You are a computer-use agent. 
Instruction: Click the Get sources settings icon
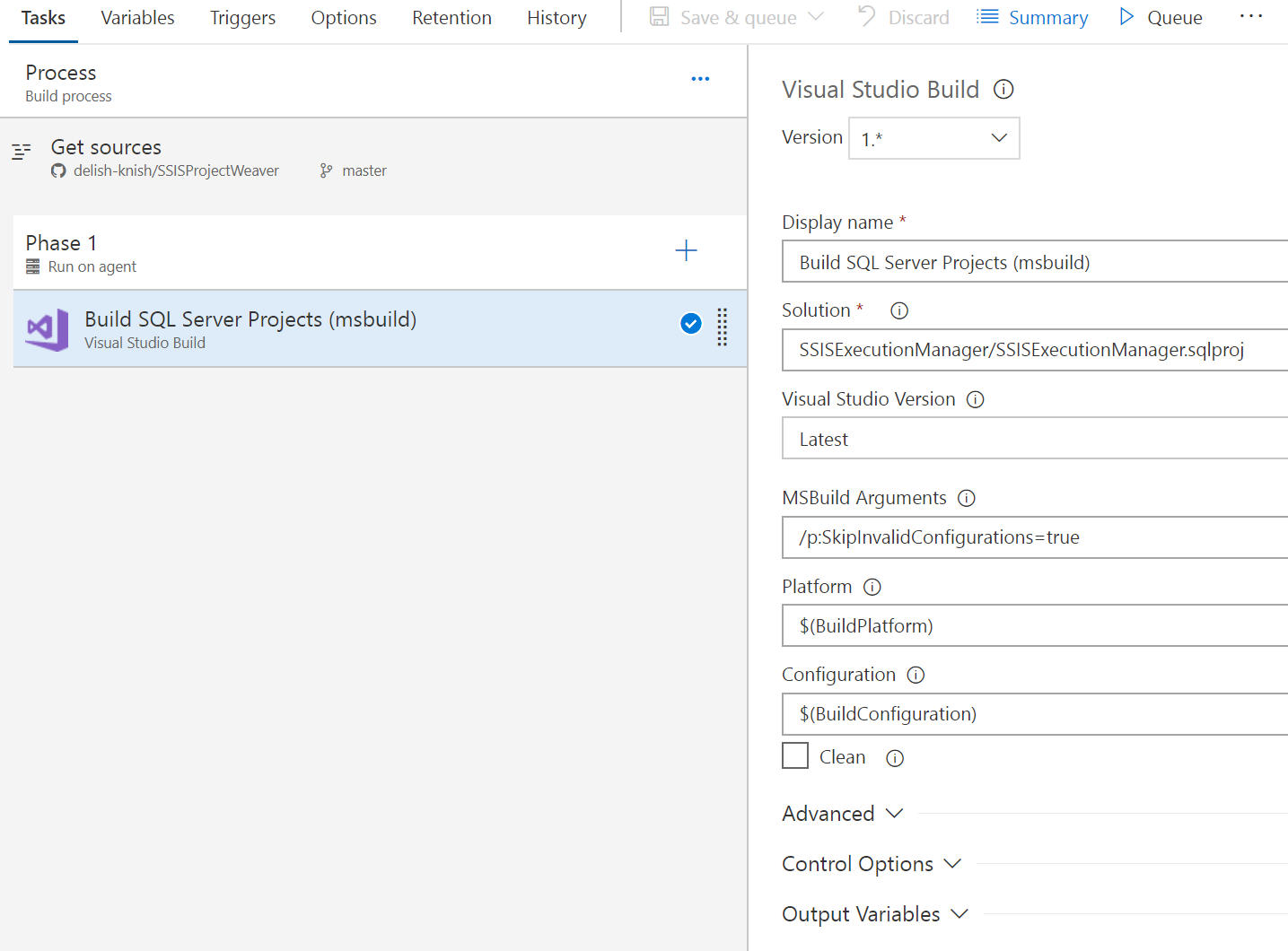click(22, 151)
